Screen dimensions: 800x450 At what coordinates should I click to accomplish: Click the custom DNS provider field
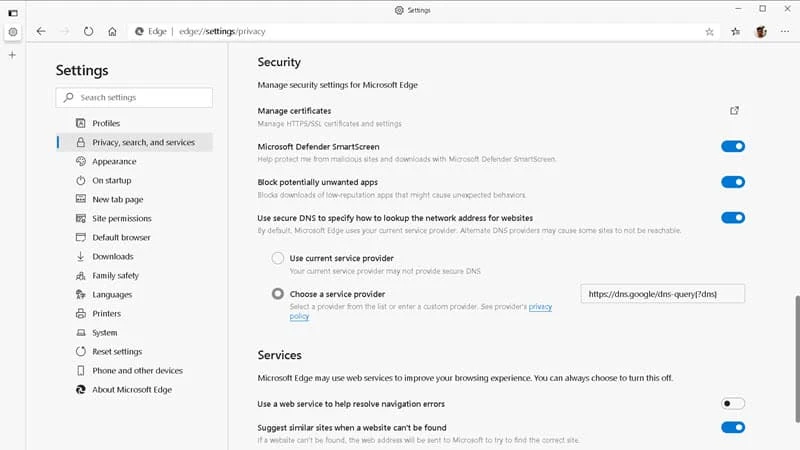point(662,294)
